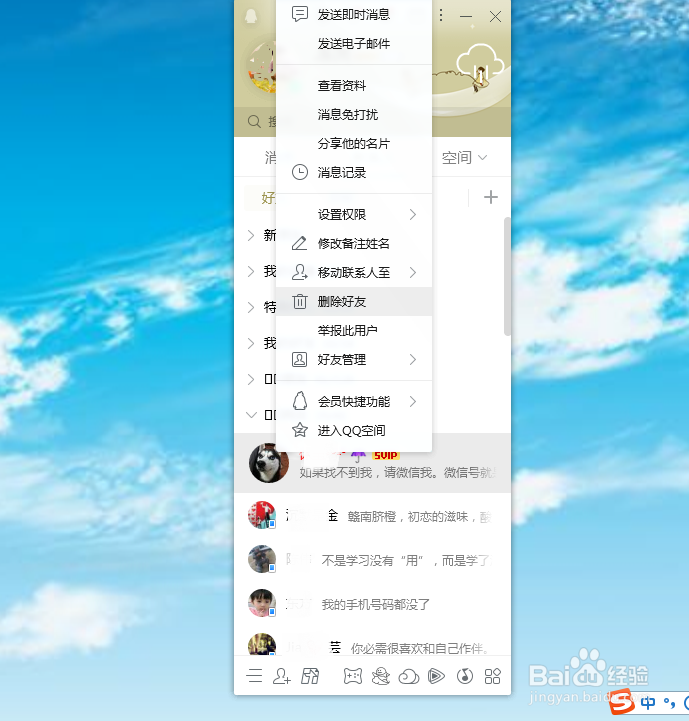
Task: Click the user profile avatar in header
Action: [x=262, y=68]
